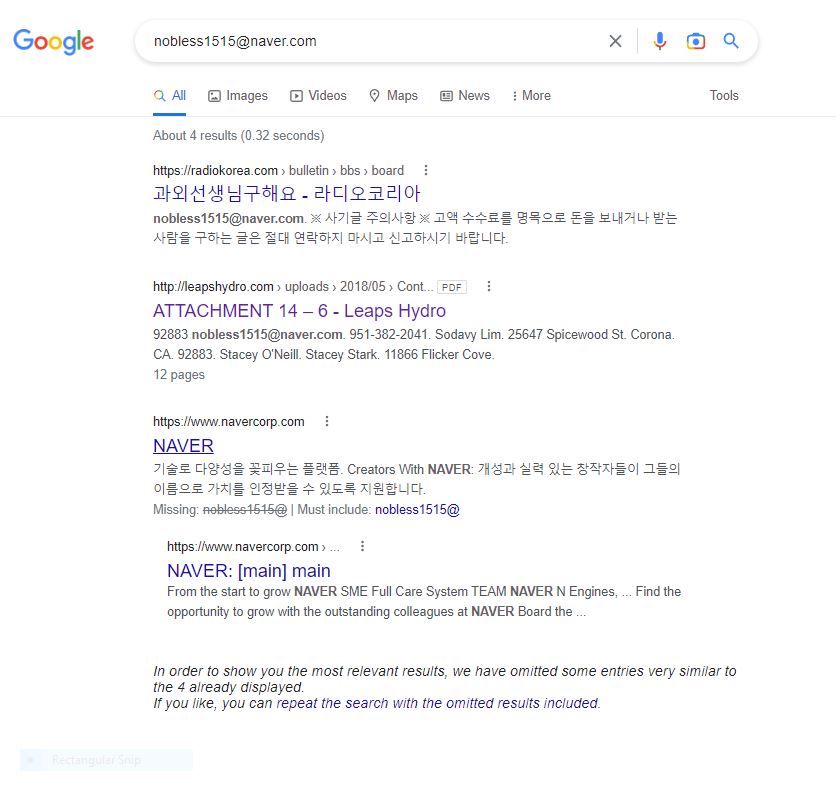Viewport: 836px width, 786px height.
Task: Open options for NAVER main sub-result
Action: (362, 546)
